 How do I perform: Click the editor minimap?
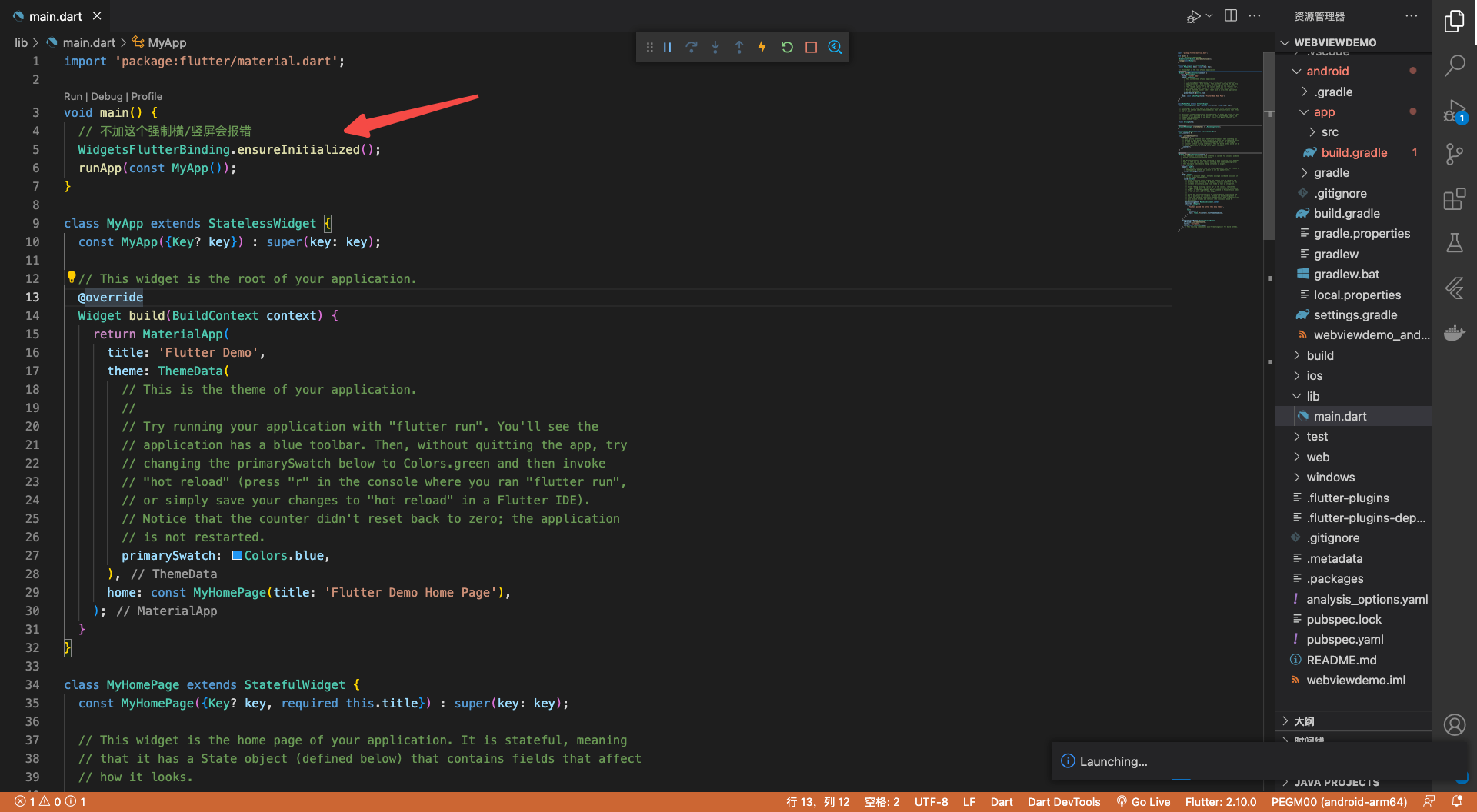tap(1219, 142)
